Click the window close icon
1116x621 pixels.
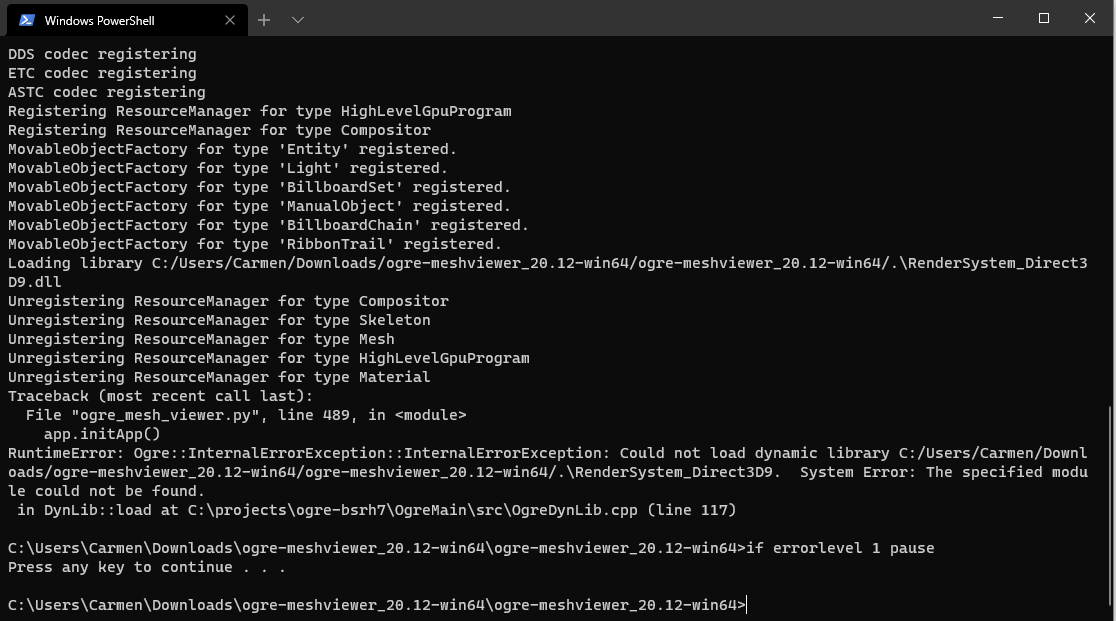pyautogui.click(x=1089, y=18)
